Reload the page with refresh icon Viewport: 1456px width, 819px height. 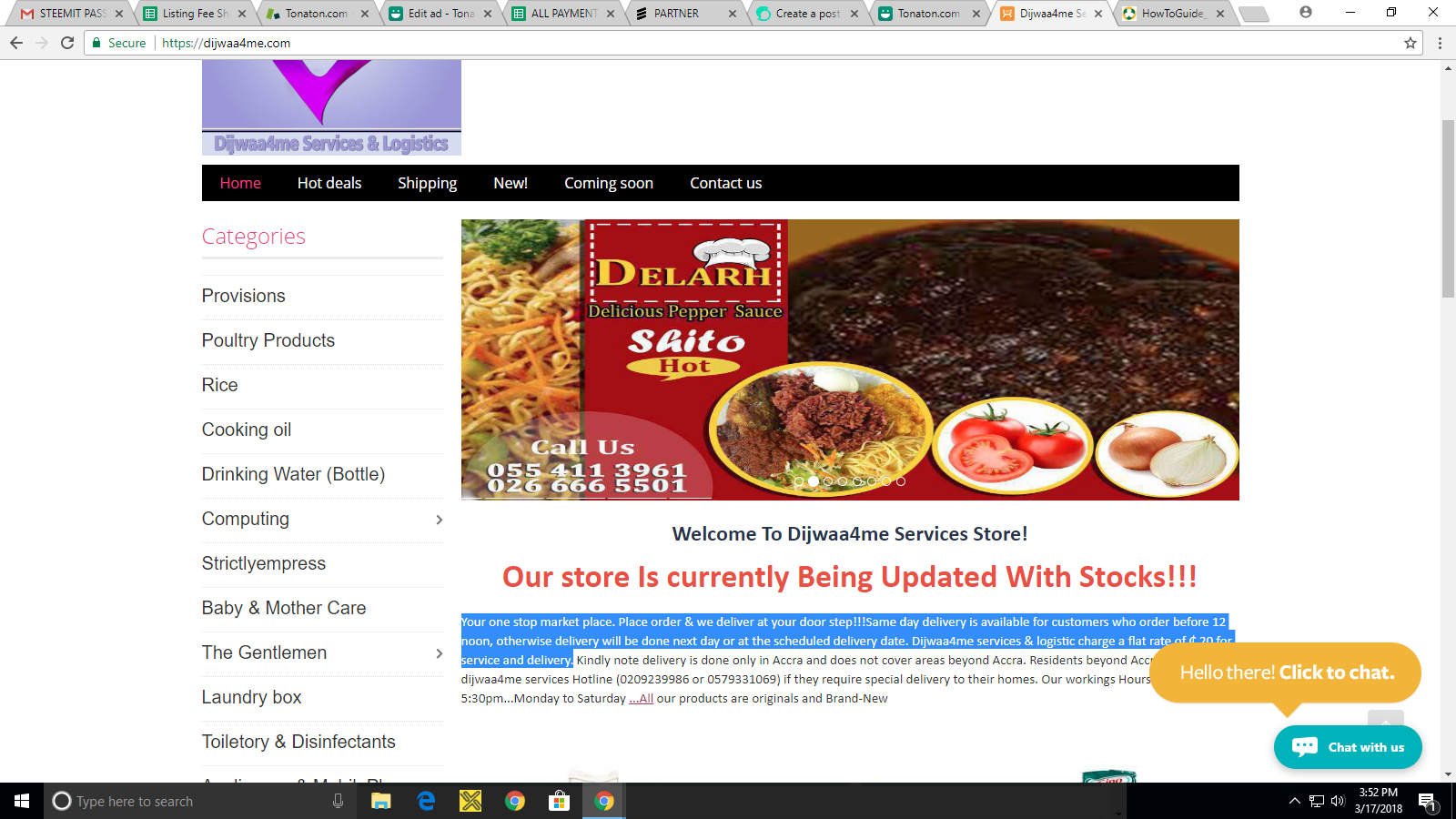[x=67, y=43]
